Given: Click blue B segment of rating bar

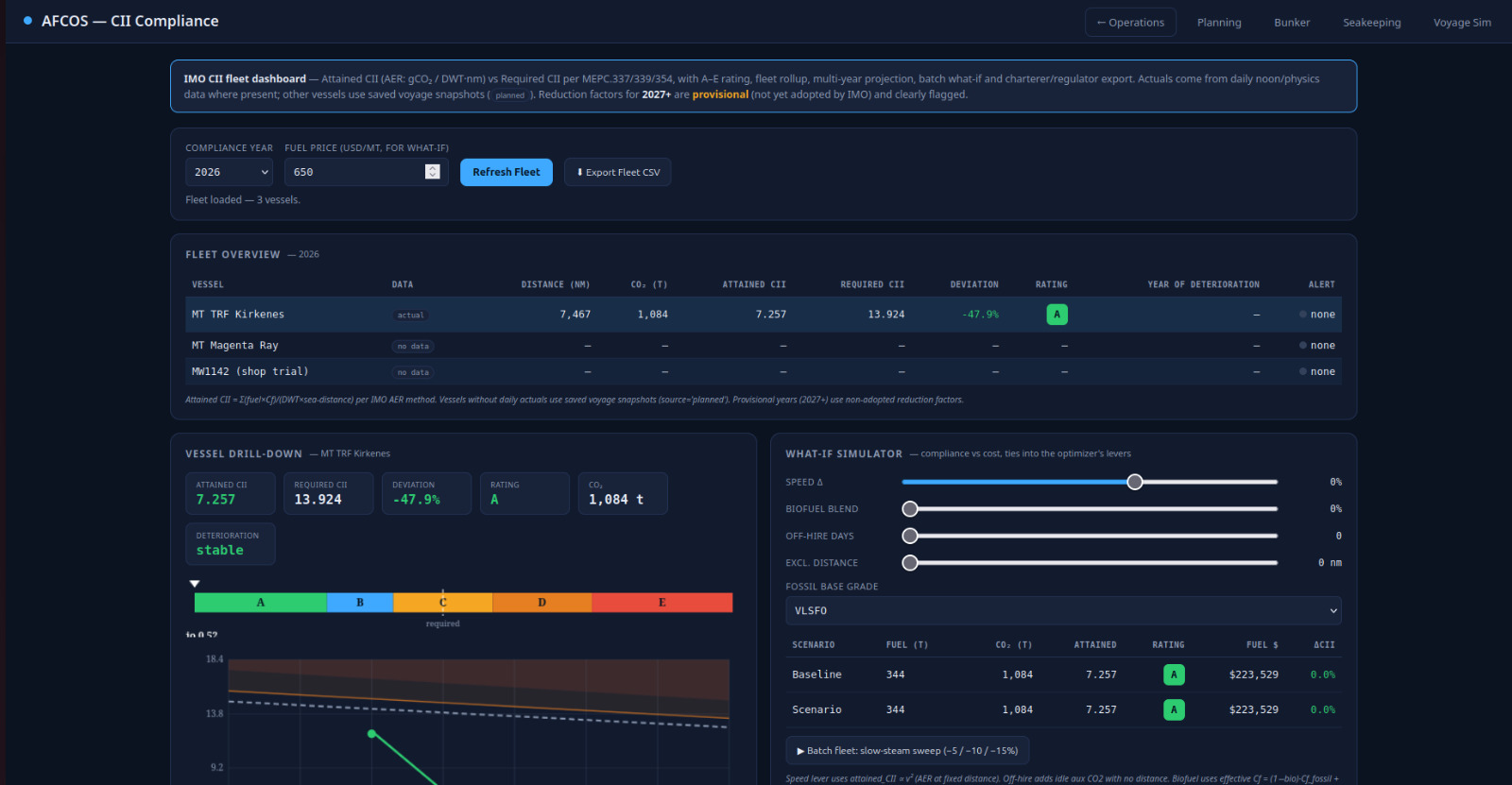Looking at the screenshot, I should tap(360, 603).
